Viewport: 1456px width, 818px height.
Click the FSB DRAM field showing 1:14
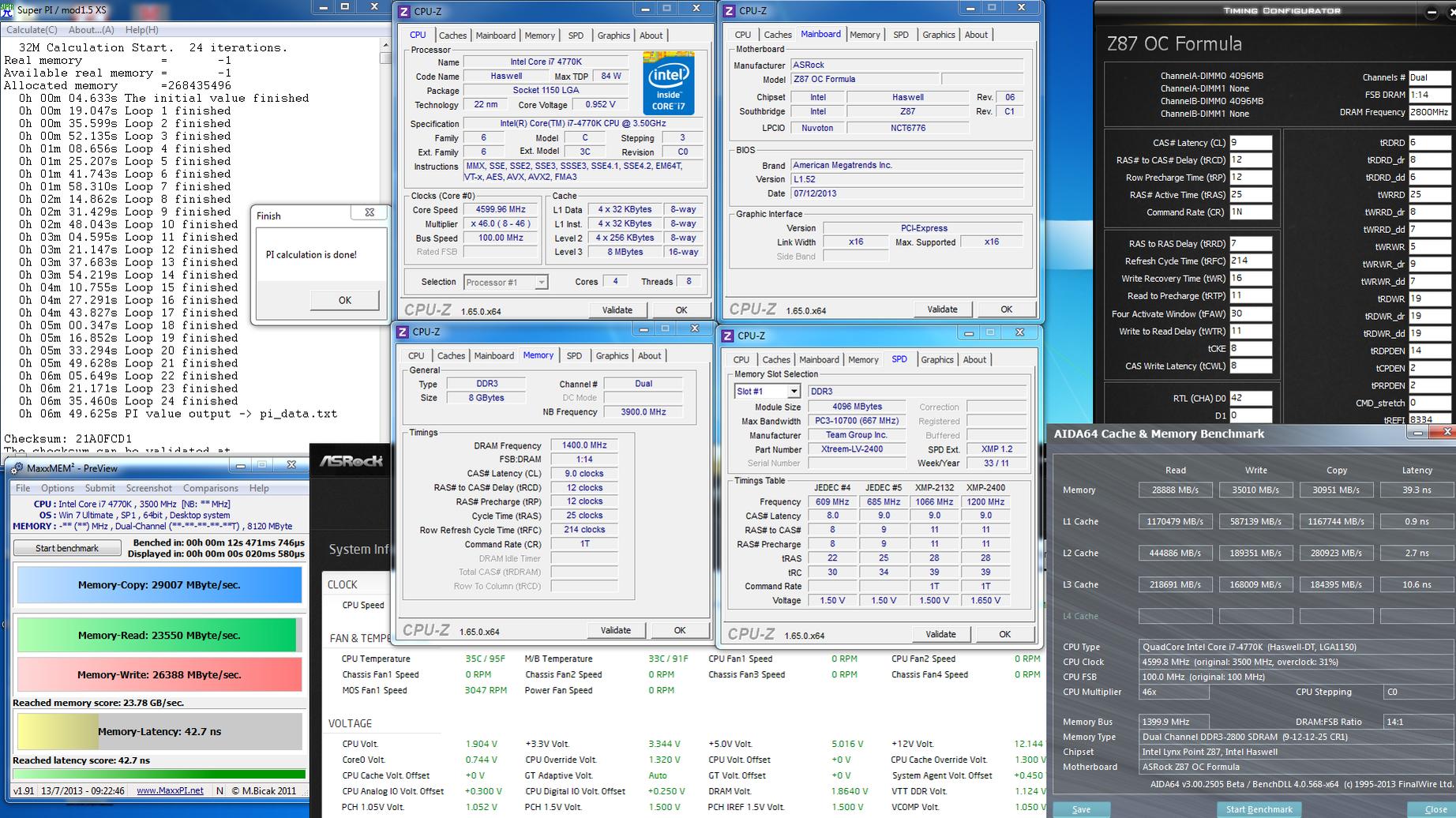click(1430, 95)
